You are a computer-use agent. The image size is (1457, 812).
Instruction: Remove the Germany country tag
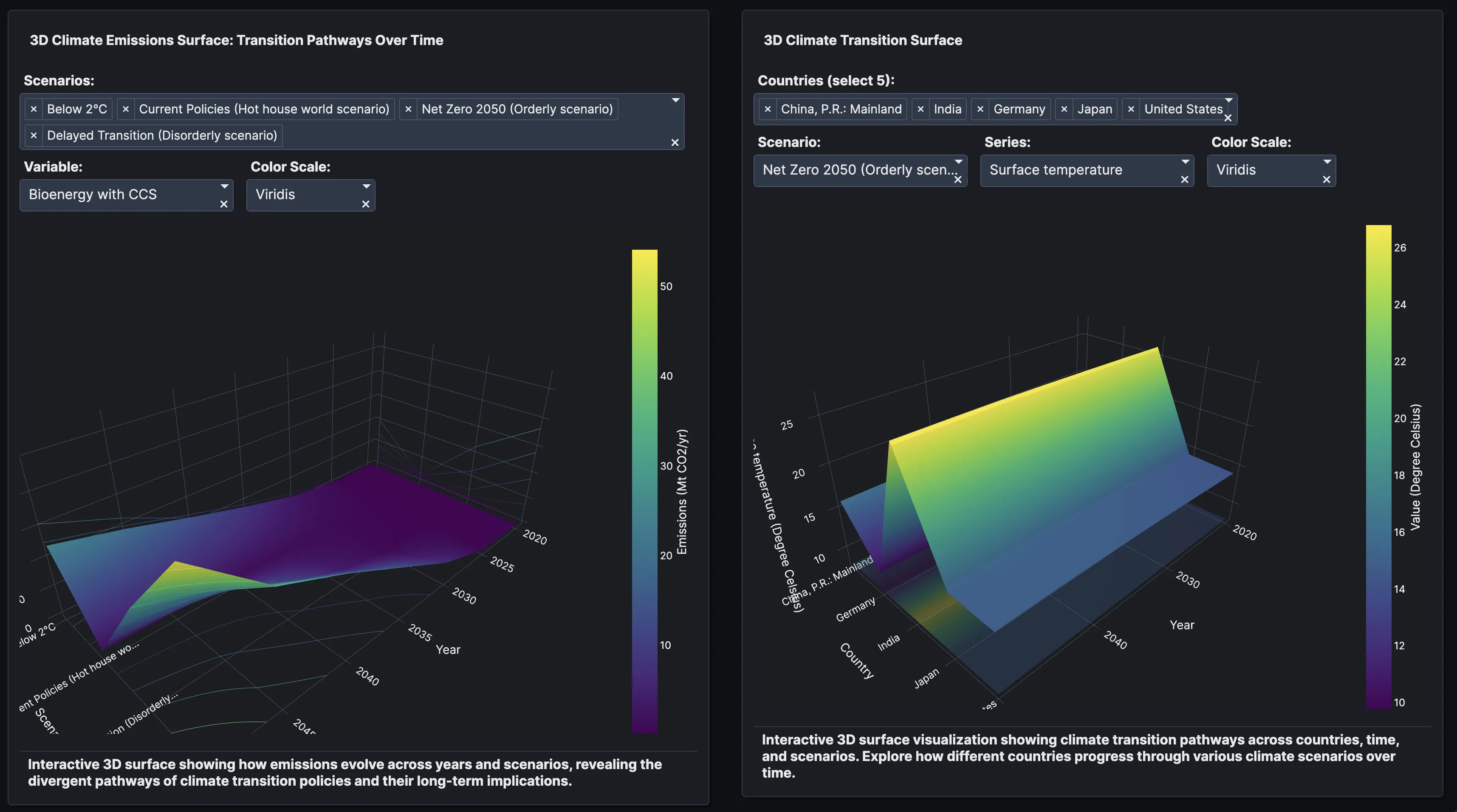[x=981, y=109]
